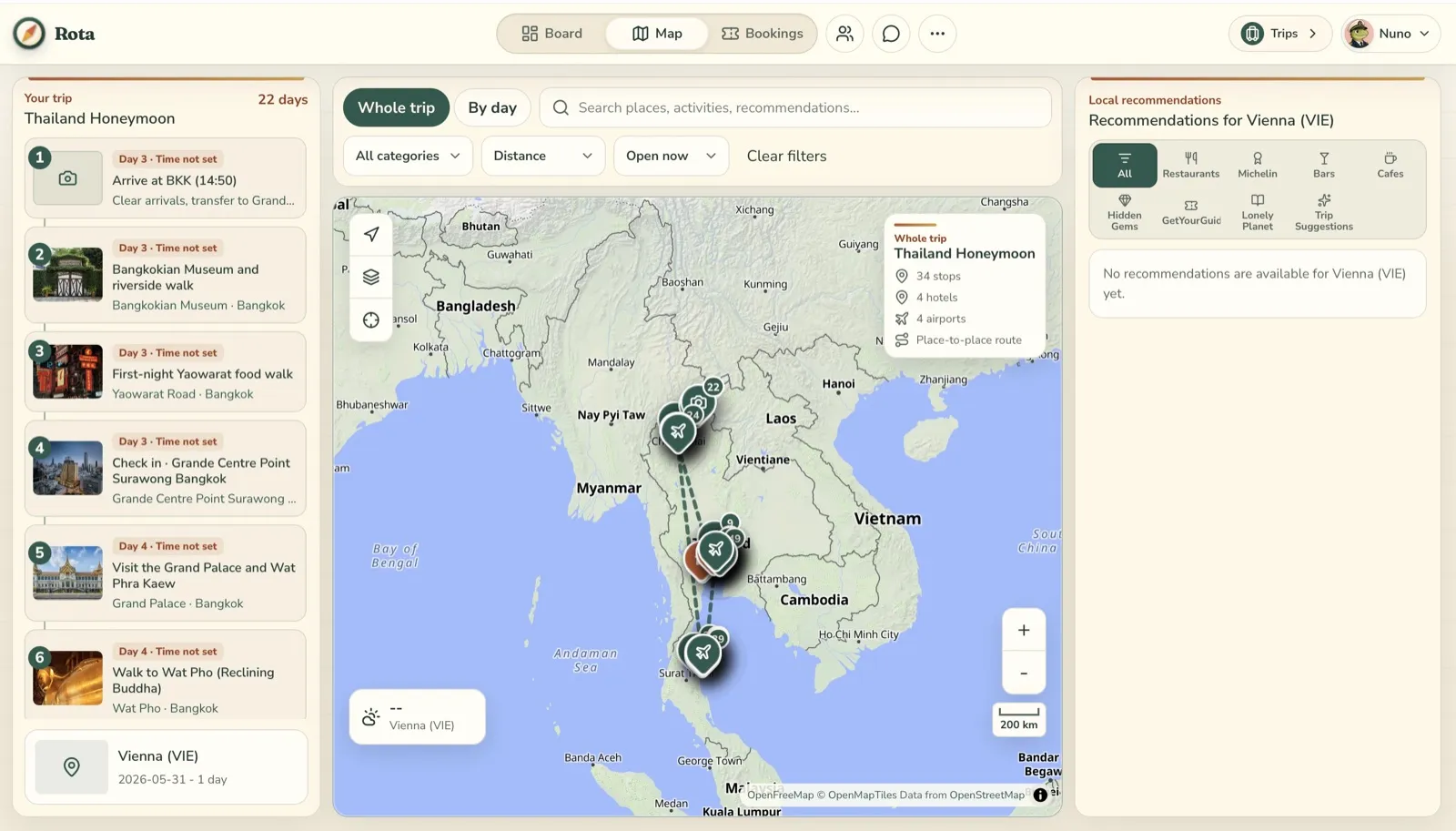Image resolution: width=1456 pixels, height=831 pixels.
Task: Show GetYourGuide recommendations
Action: [x=1191, y=212]
